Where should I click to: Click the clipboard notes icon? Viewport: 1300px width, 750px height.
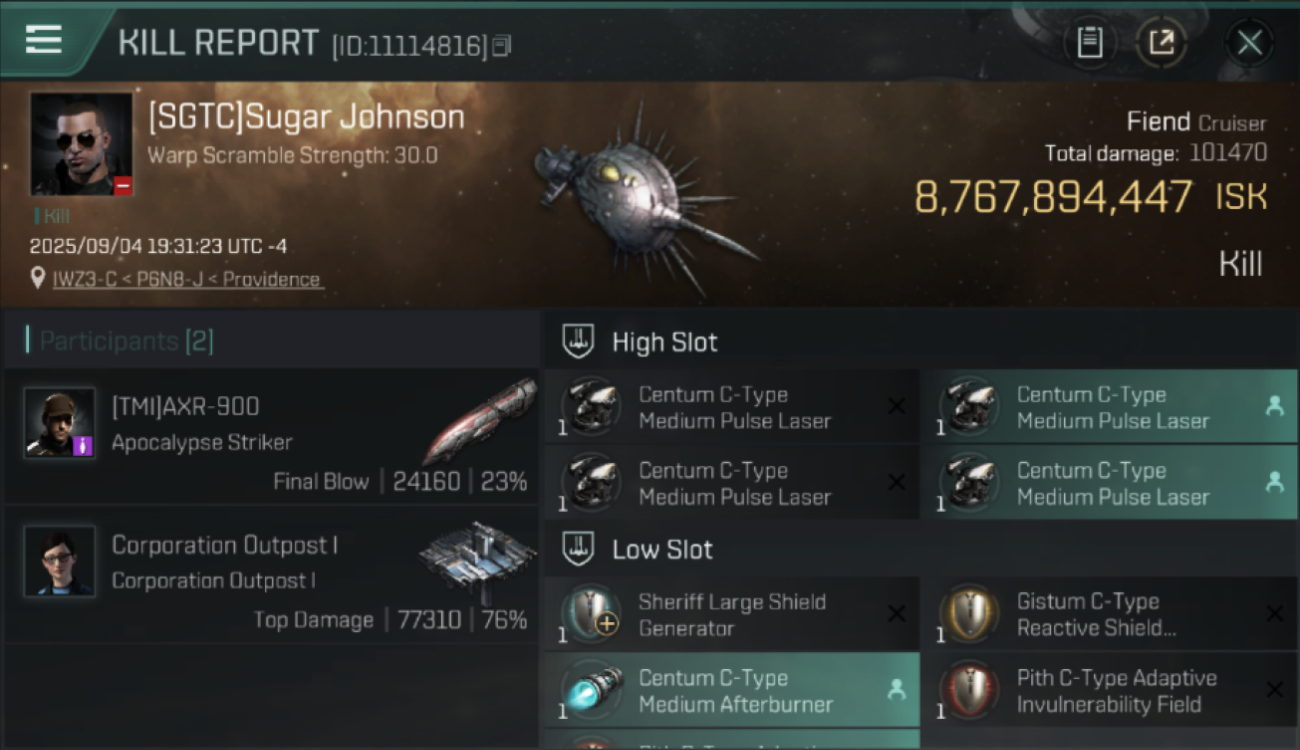(x=1089, y=43)
